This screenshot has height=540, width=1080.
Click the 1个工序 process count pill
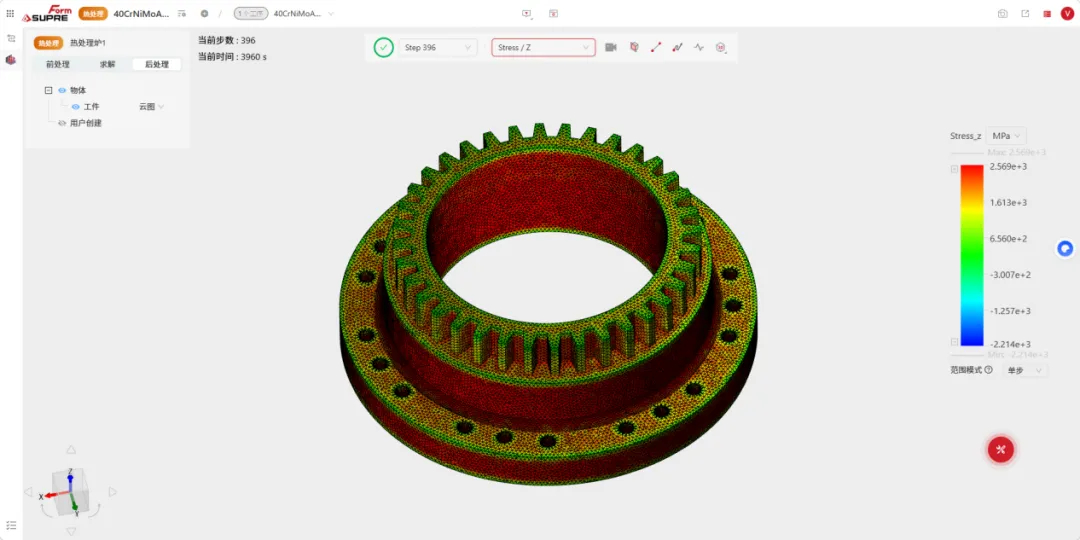point(251,13)
